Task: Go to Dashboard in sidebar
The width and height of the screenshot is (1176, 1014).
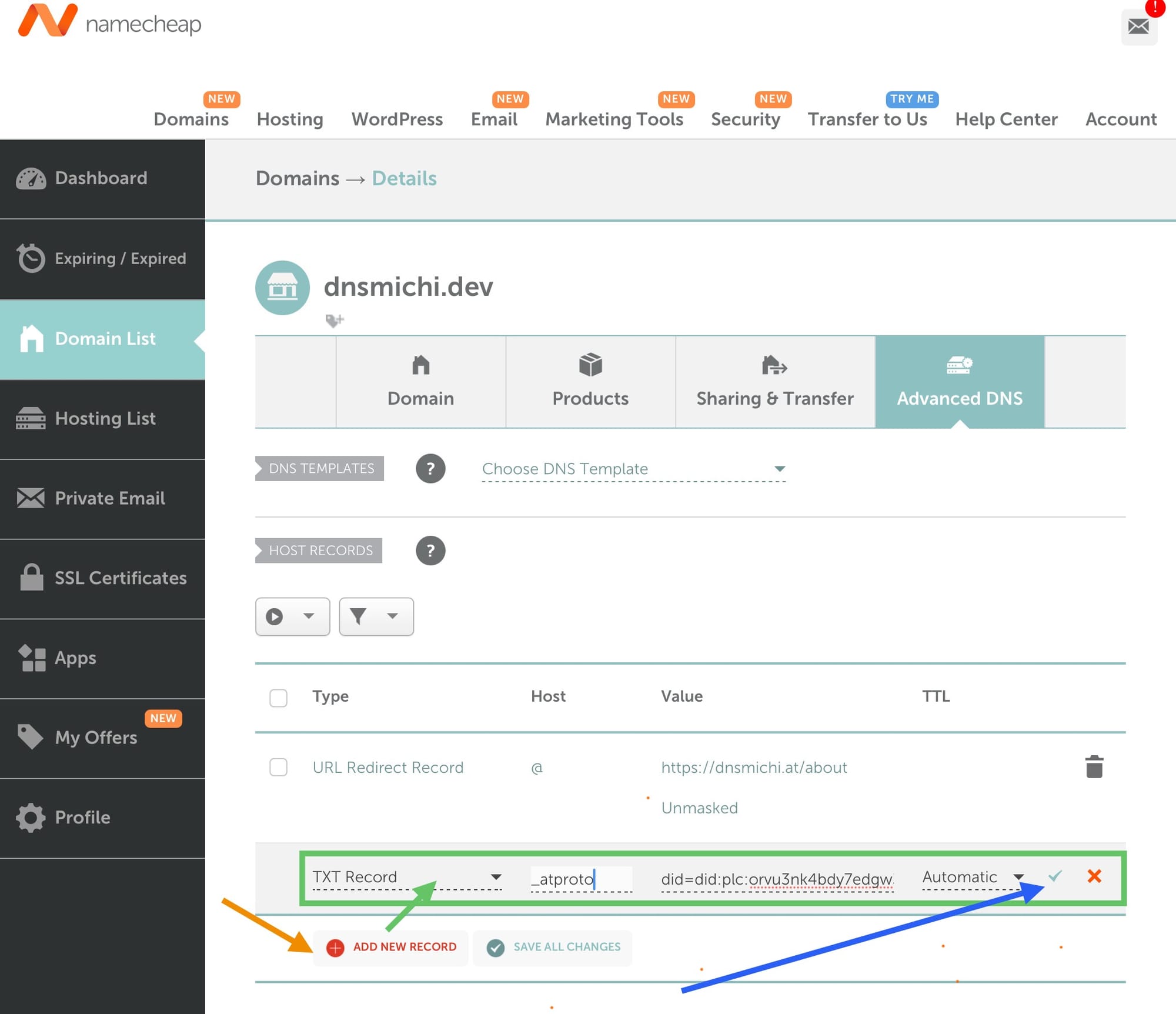Action: pos(101,178)
